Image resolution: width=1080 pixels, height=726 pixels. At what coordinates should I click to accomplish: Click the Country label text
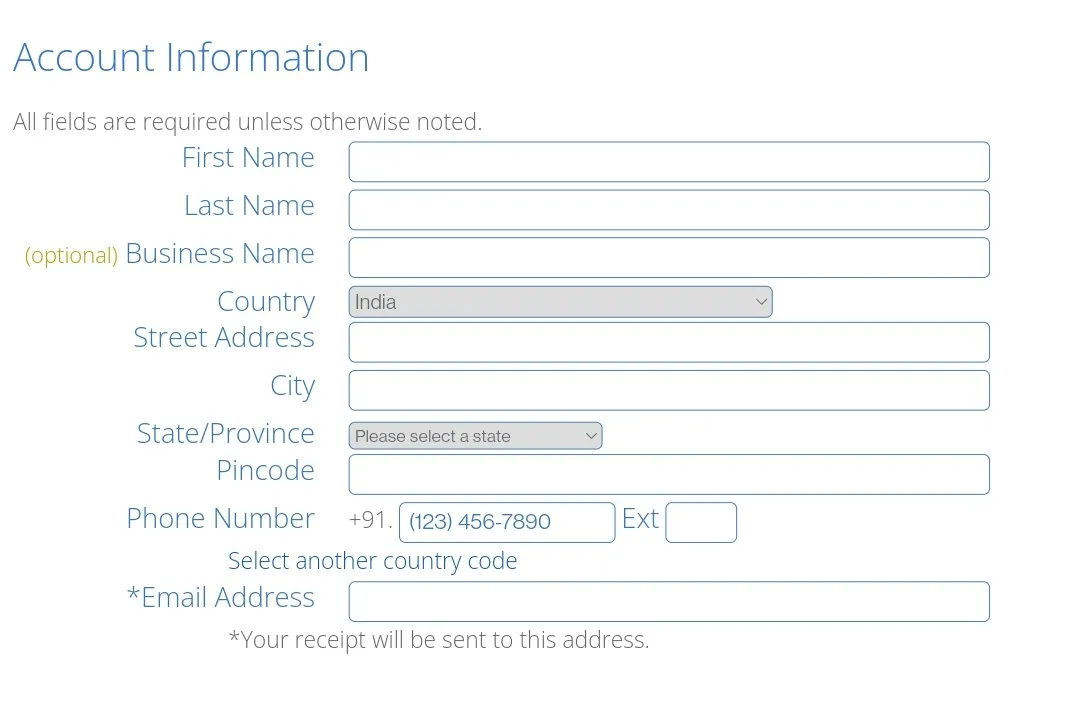pyautogui.click(x=266, y=302)
